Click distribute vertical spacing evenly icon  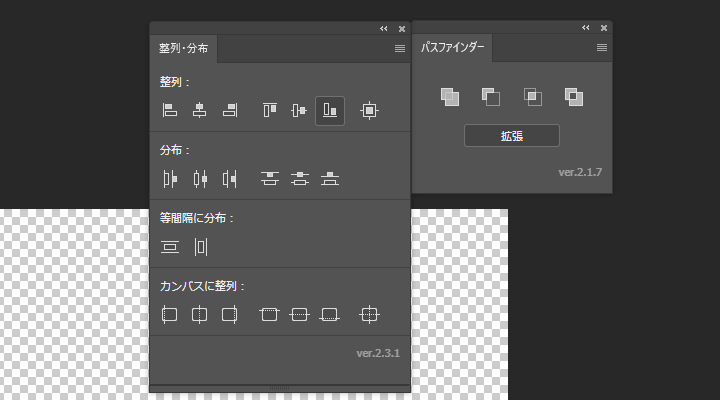170,246
